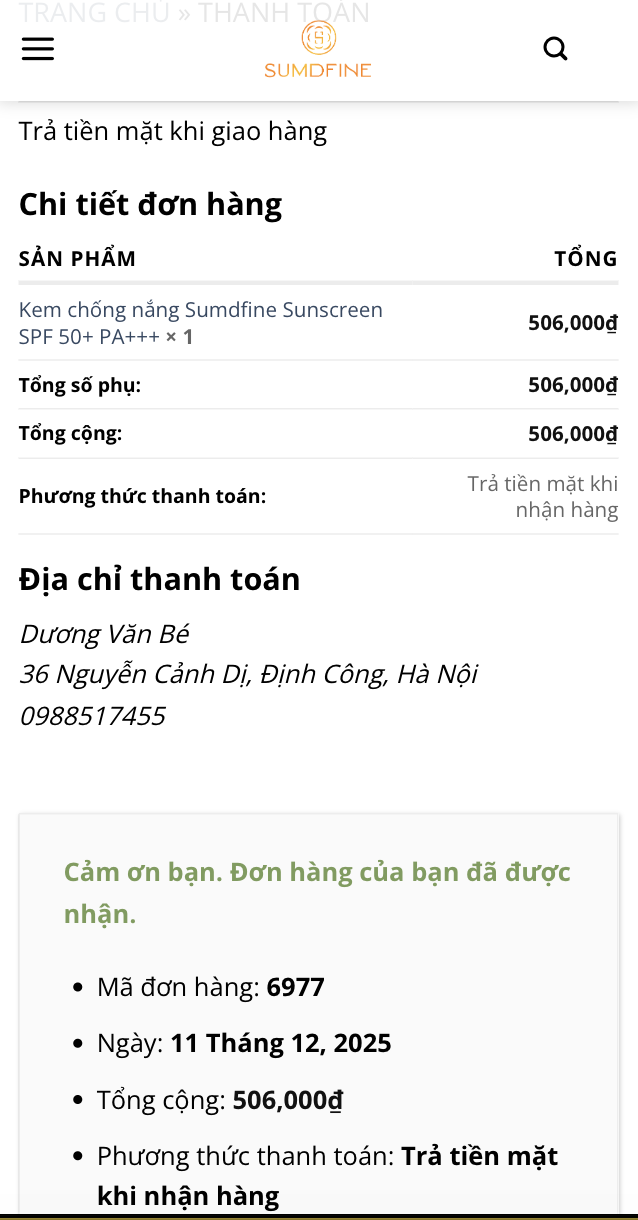Select the THANH TOÁN breadcrumb entry
Image resolution: width=638 pixels, height=1220 pixels.
281,13
